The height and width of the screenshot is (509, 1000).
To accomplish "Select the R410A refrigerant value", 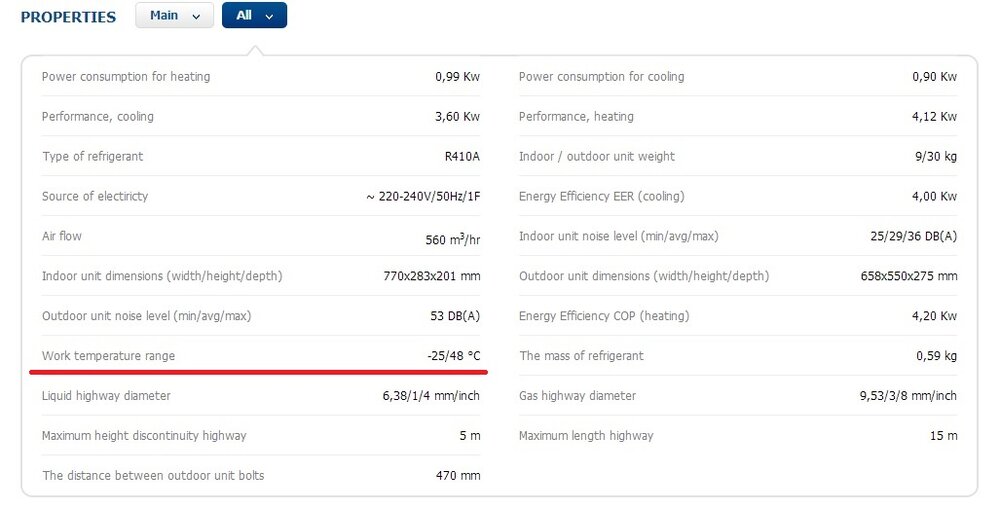I will pyautogui.click(x=462, y=156).
